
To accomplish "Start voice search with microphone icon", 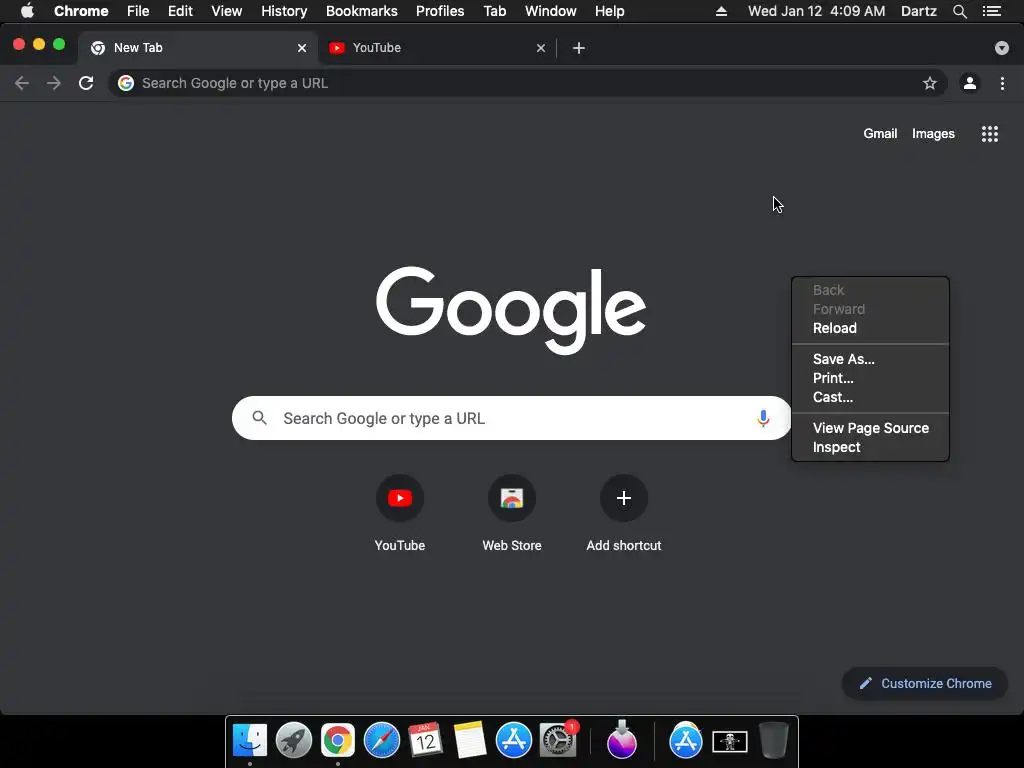I will pyautogui.click(x=763, y=418).
